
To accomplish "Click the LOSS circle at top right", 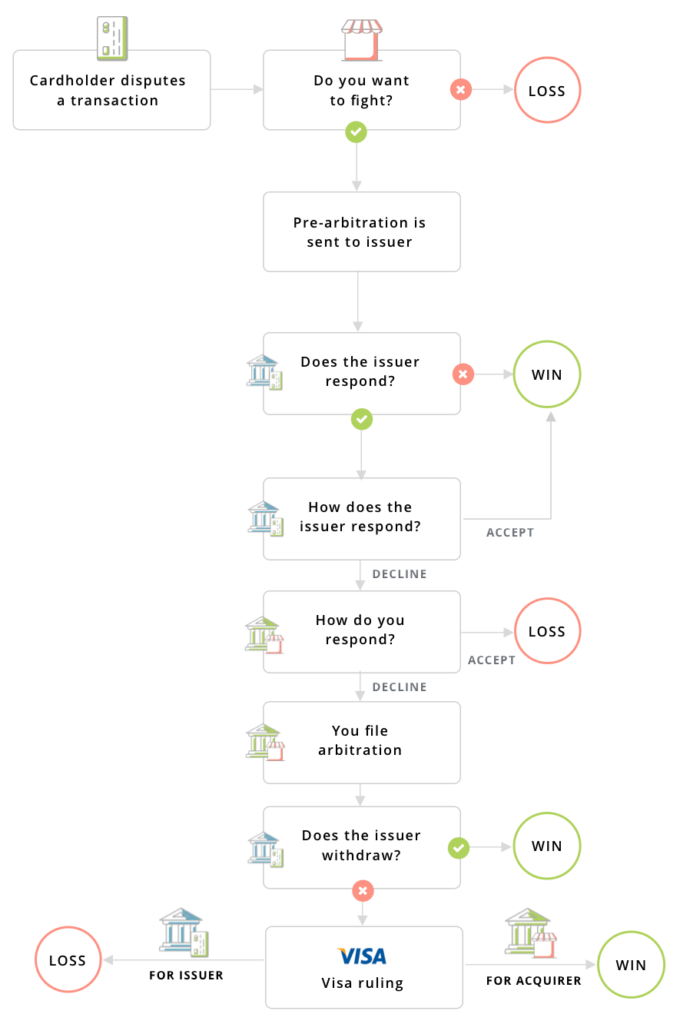I will tap(547, 91).
